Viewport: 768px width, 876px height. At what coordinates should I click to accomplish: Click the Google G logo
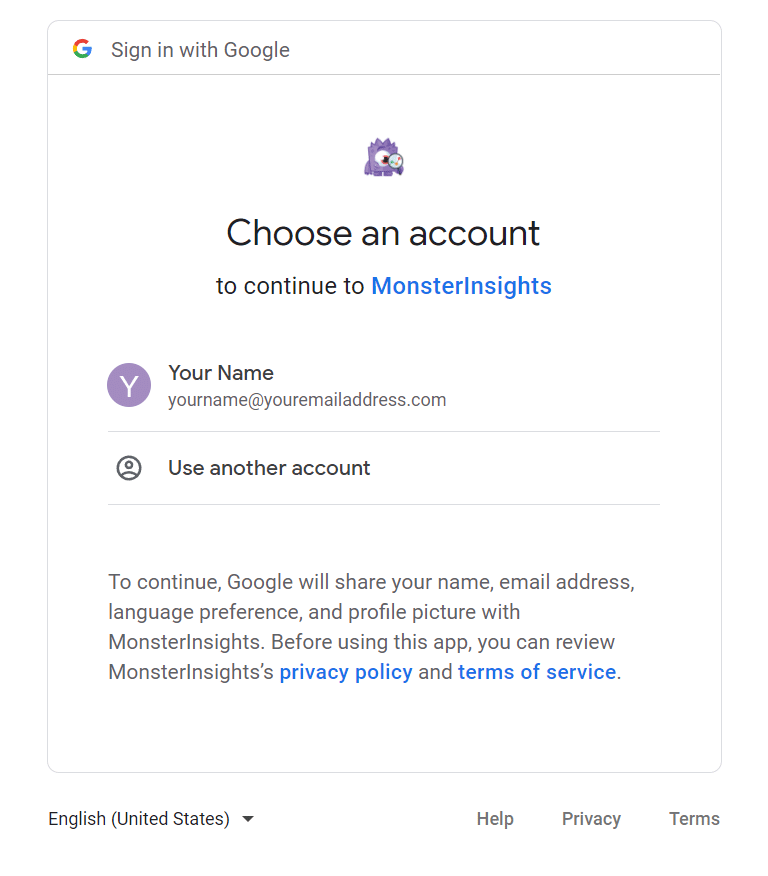pyautogui.click(x=82, y=49)
